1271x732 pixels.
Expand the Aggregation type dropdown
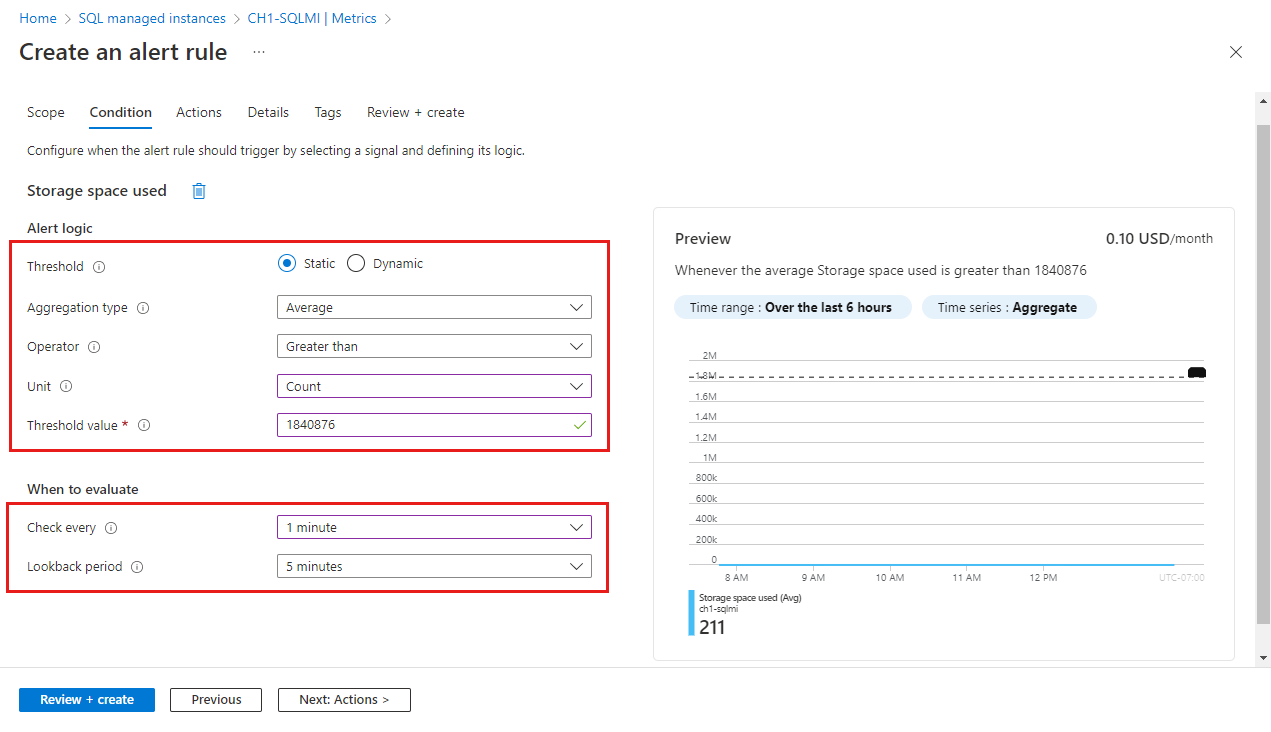pos(434,307)
